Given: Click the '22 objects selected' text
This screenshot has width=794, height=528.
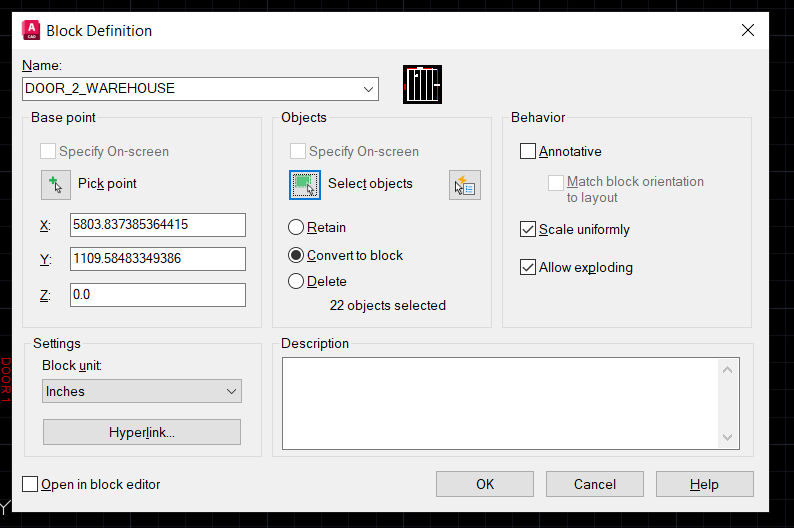Looking at the screenshot, I should click(x=387, y=305).
